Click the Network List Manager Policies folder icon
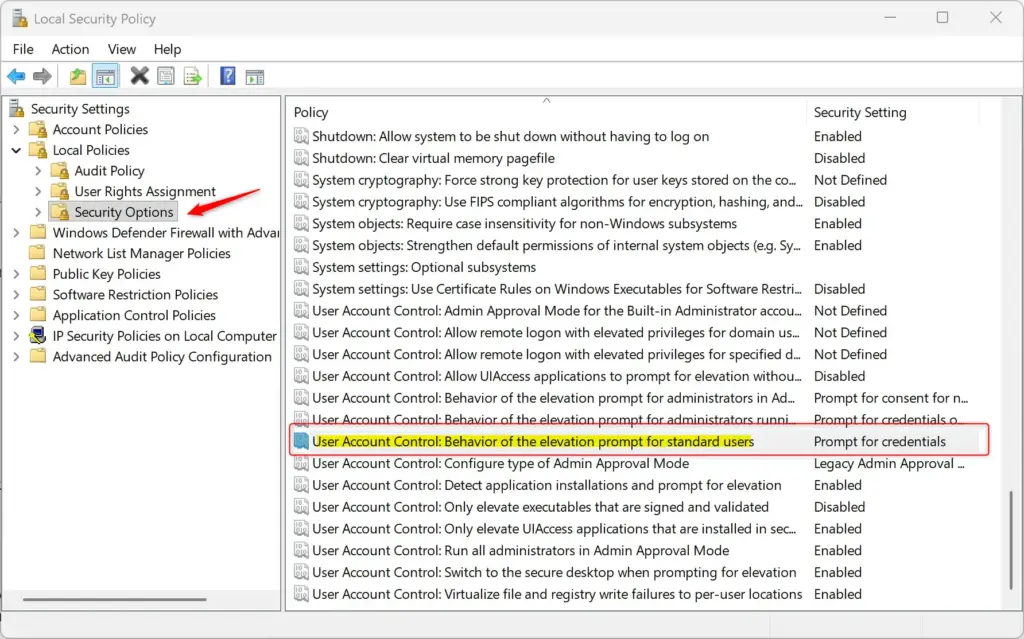Image resolution: width=1024 pixels, height=639 pixels. pos(39,252)
